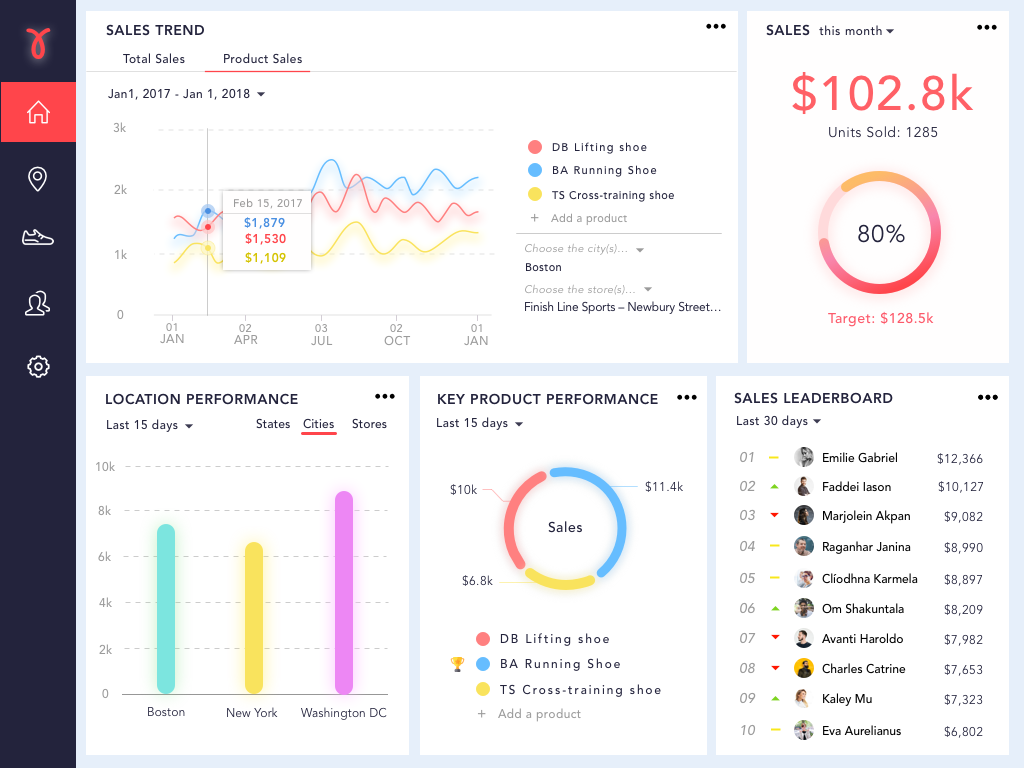This screenshot has width=1024, height=768.
Task: Toggle BA Running Shoe blue dot in Sales Trend
Action: (x=535, y=170)
